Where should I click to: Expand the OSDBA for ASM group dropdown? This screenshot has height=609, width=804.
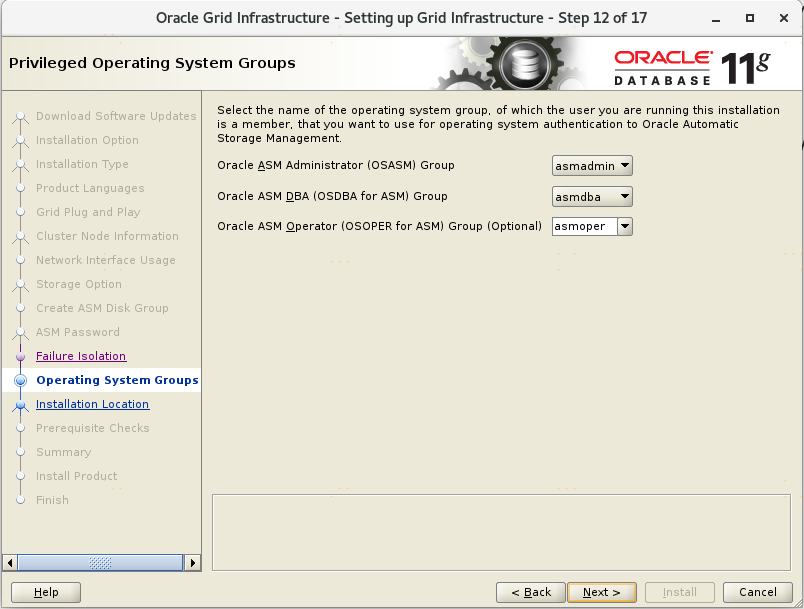tap(592, 196)
